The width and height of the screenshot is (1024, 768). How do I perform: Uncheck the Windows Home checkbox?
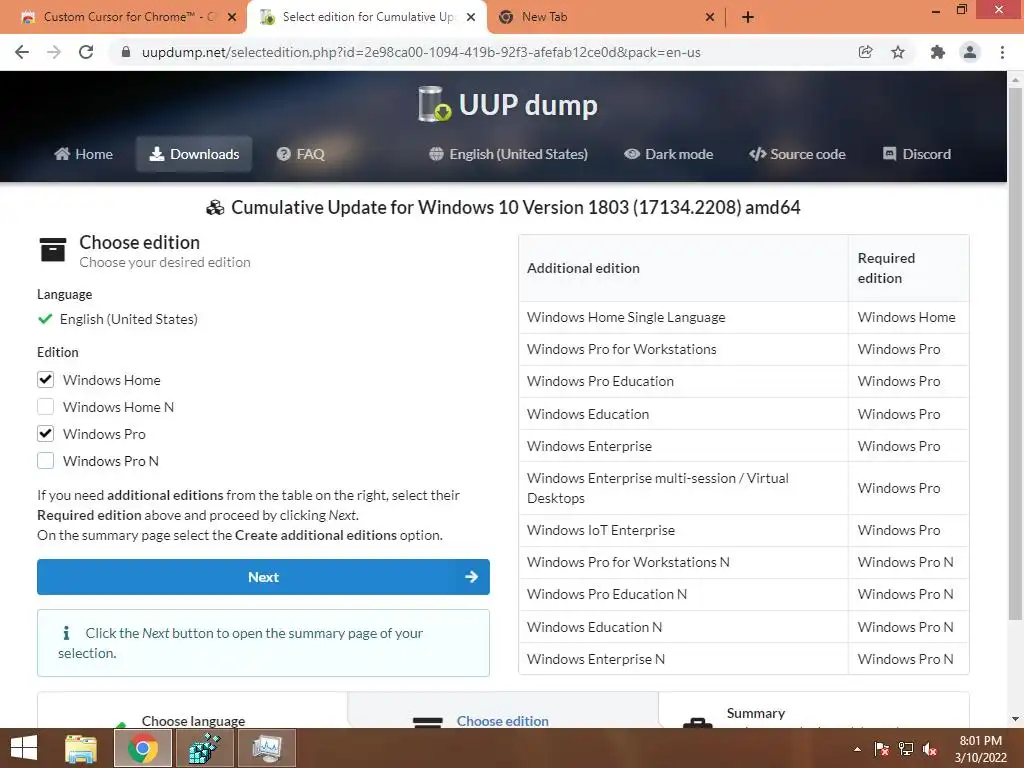46,379
